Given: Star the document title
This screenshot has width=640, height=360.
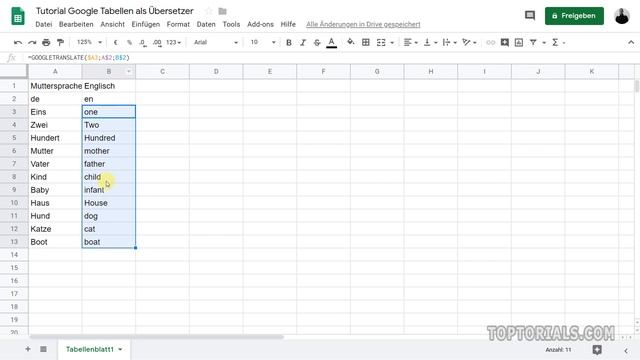Looking at the screenshot, I should point(209,11).
